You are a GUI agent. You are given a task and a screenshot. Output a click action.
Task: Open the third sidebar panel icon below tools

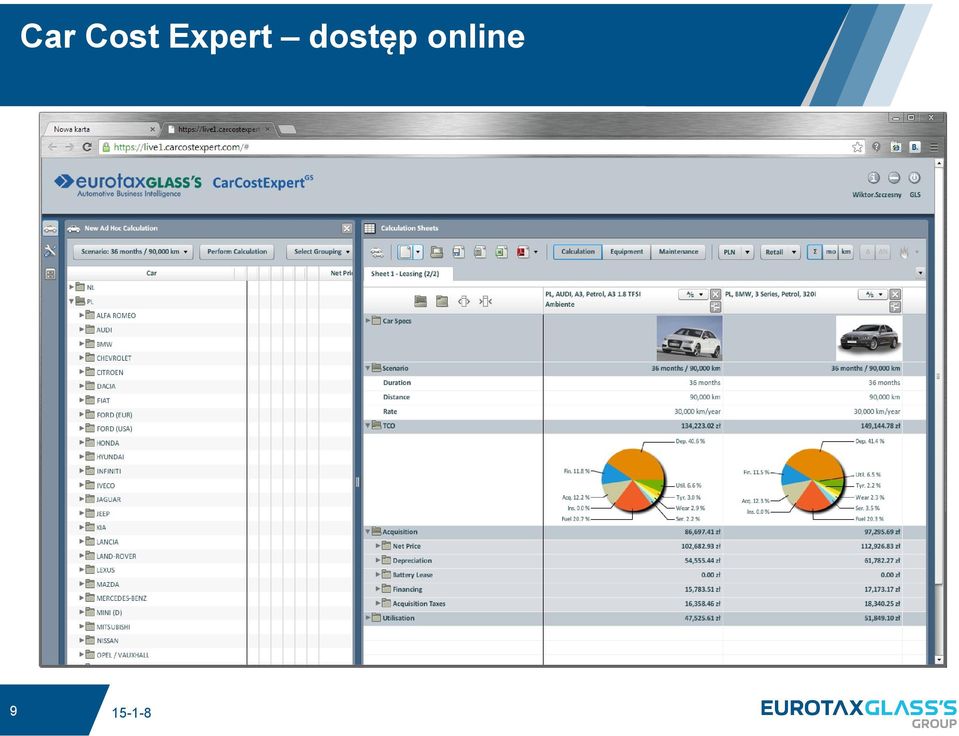(x=50, y=273)
